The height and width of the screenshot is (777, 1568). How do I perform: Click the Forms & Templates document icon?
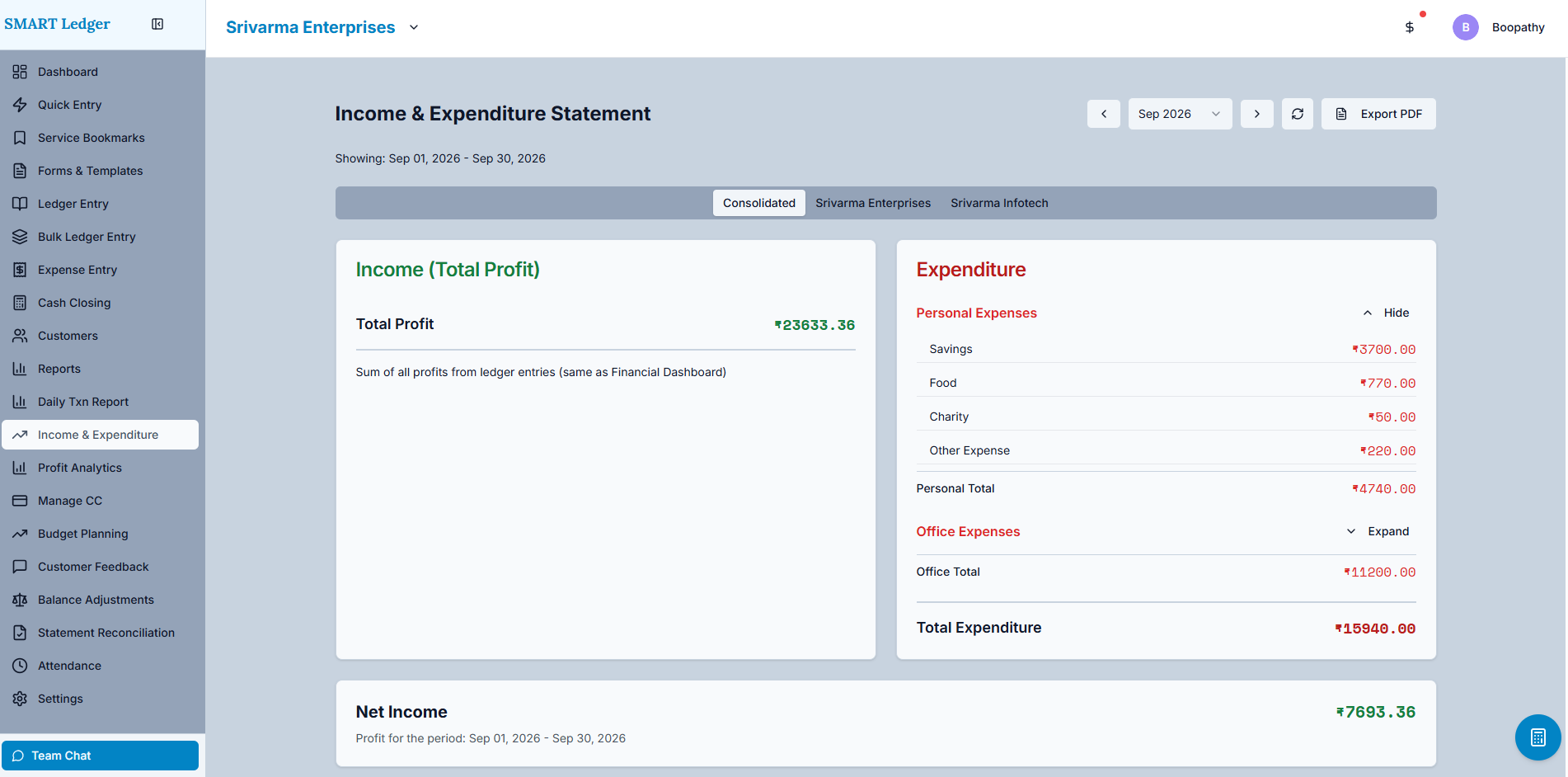(20, 171)
